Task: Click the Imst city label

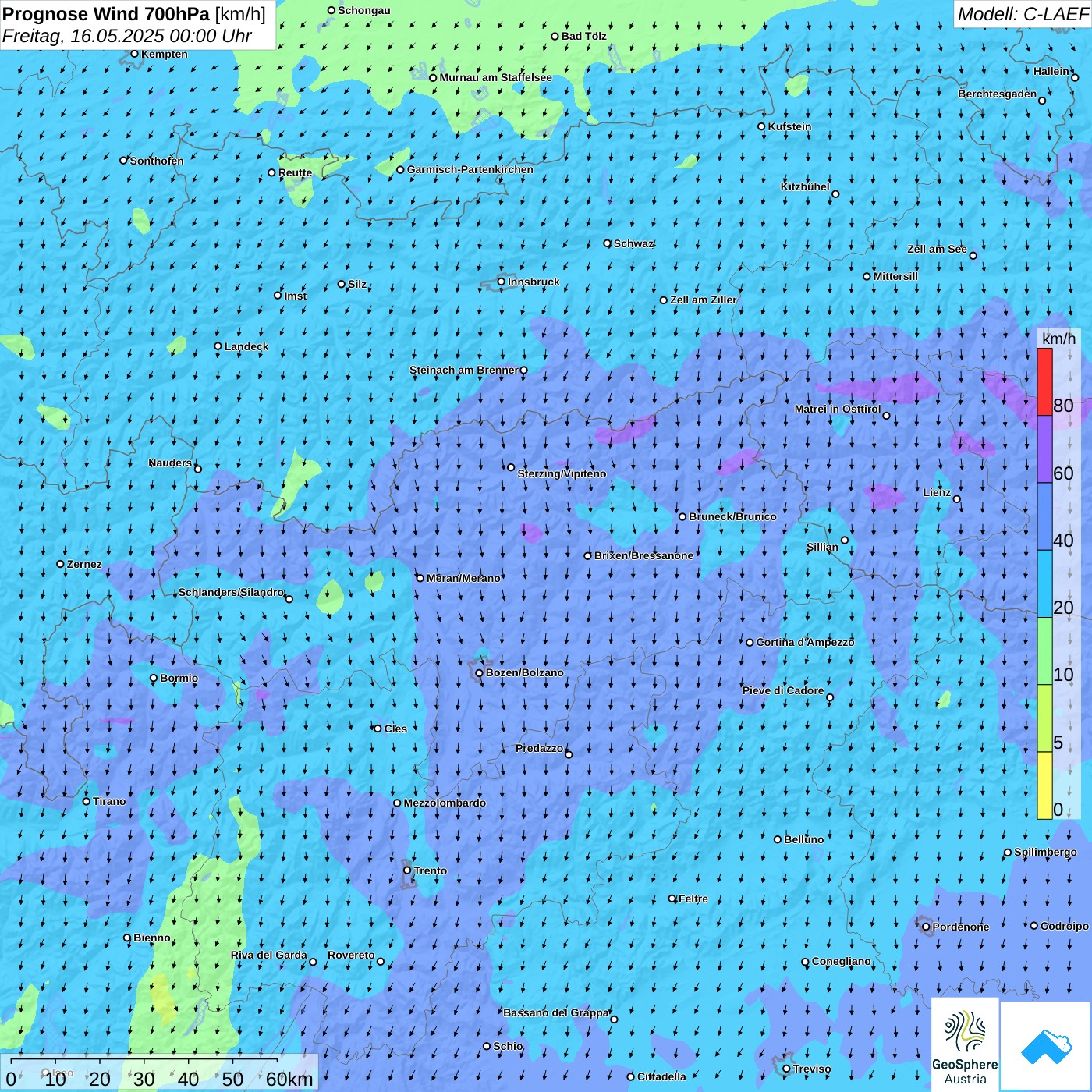Action: click(x=295, y=296)
